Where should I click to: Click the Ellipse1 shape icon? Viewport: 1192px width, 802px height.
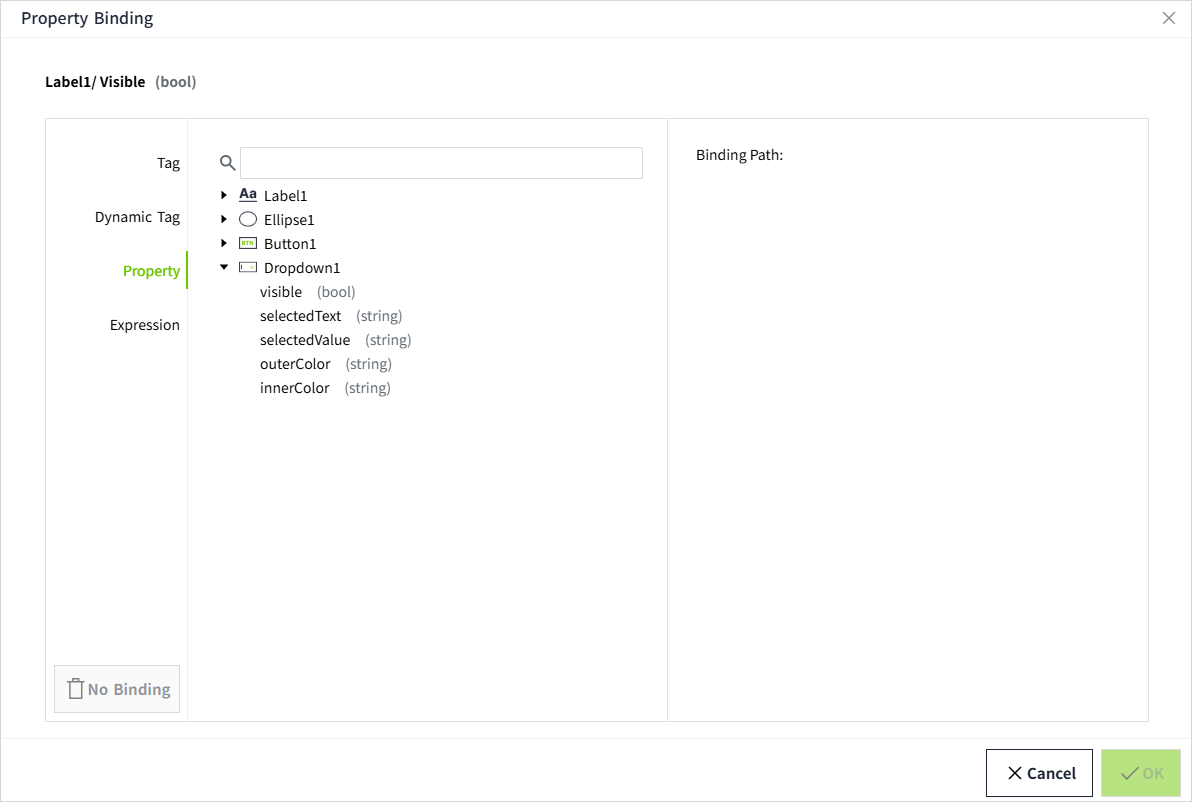[x=248, y=219]
